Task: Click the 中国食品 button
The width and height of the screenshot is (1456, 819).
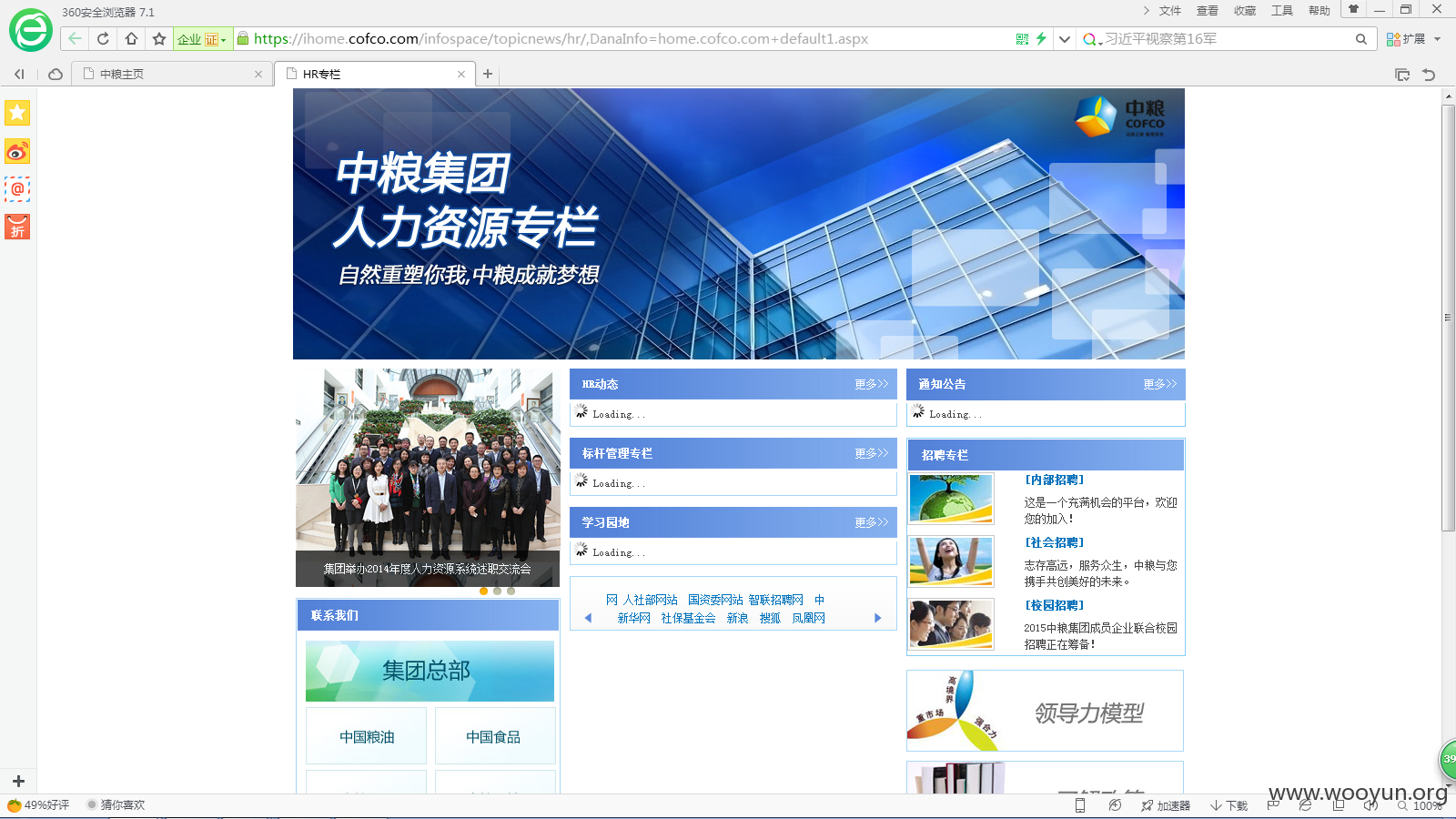Action: click(x=495, y=736)
